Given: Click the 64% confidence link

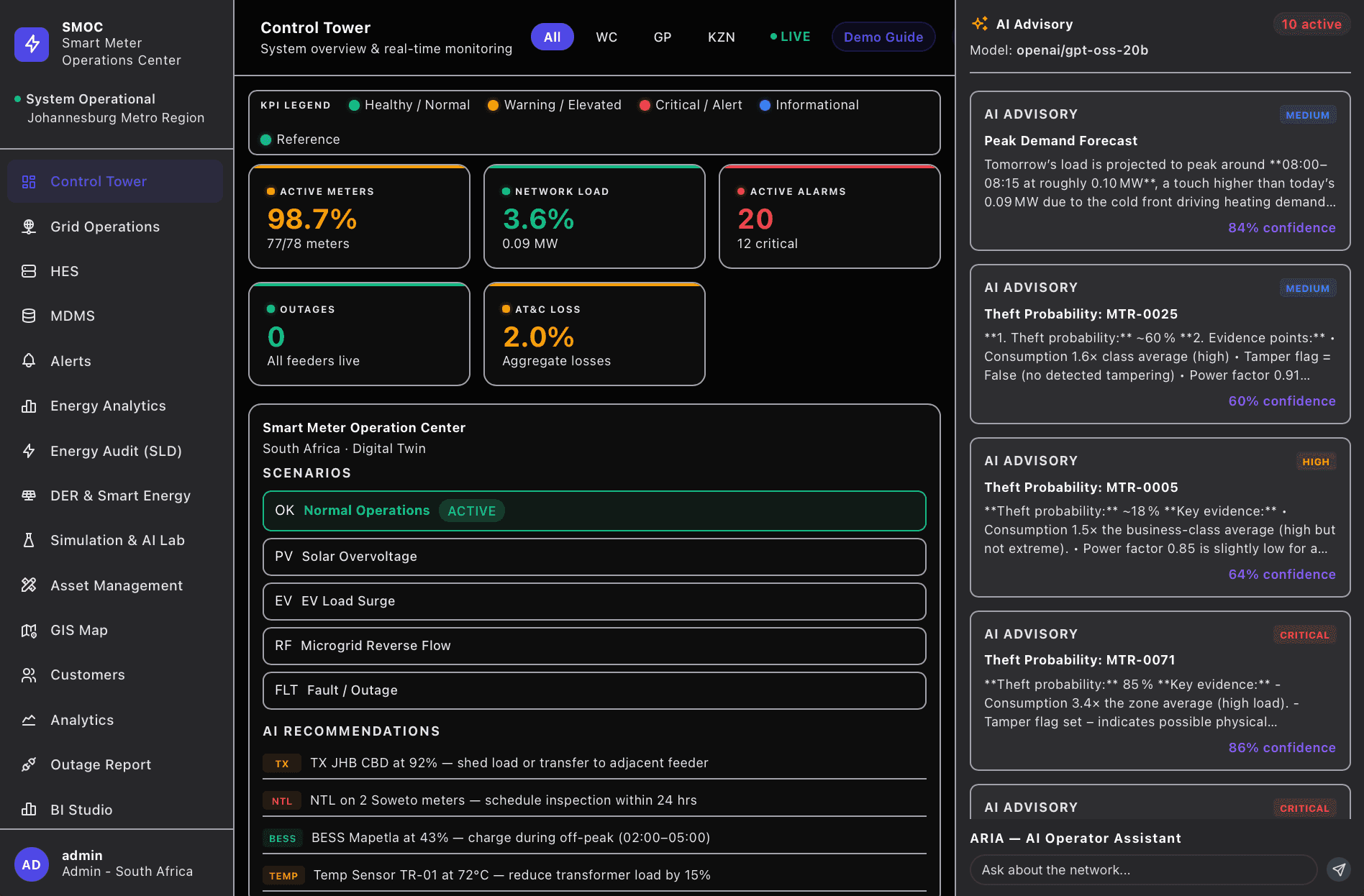Looking at the screenshot, I should pyautogui.click(x=1282, y=574).
